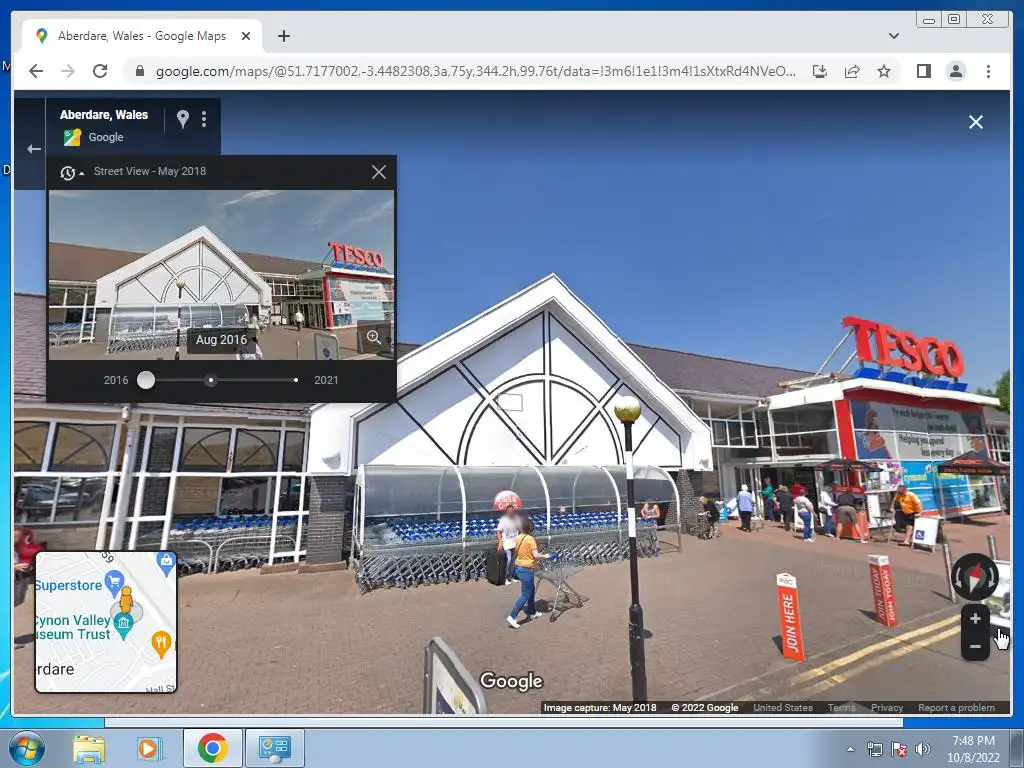1024x768 pixels.
Task: Click the Action Center flag icon
Action: tap(899, 749)
